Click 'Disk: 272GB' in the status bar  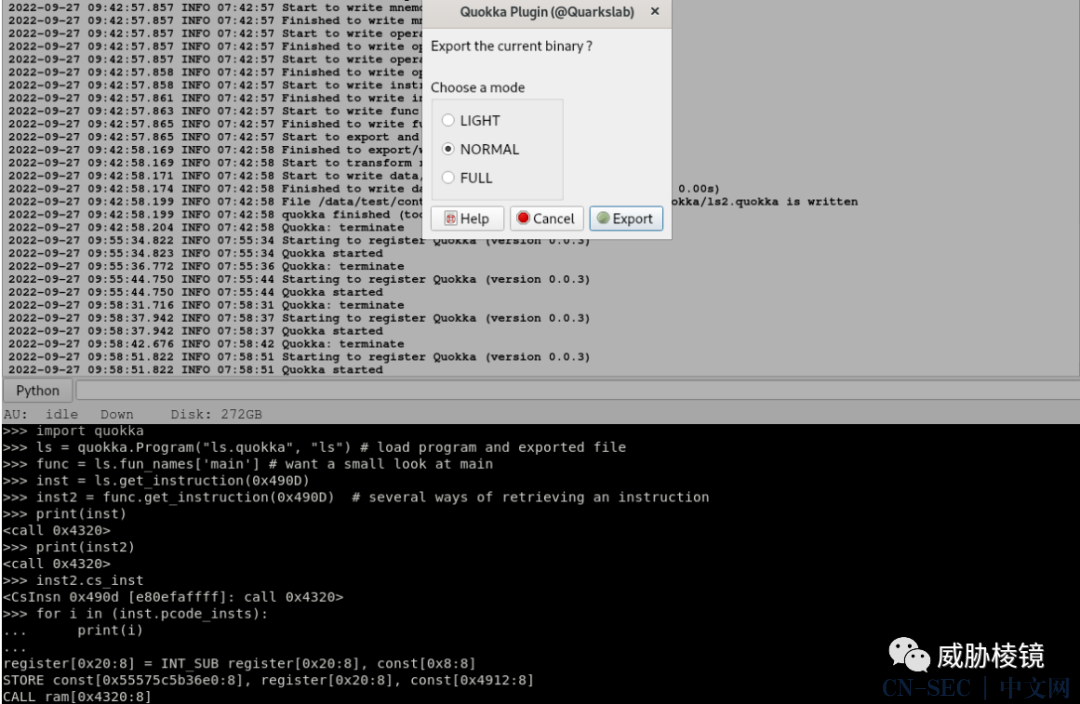216,414
